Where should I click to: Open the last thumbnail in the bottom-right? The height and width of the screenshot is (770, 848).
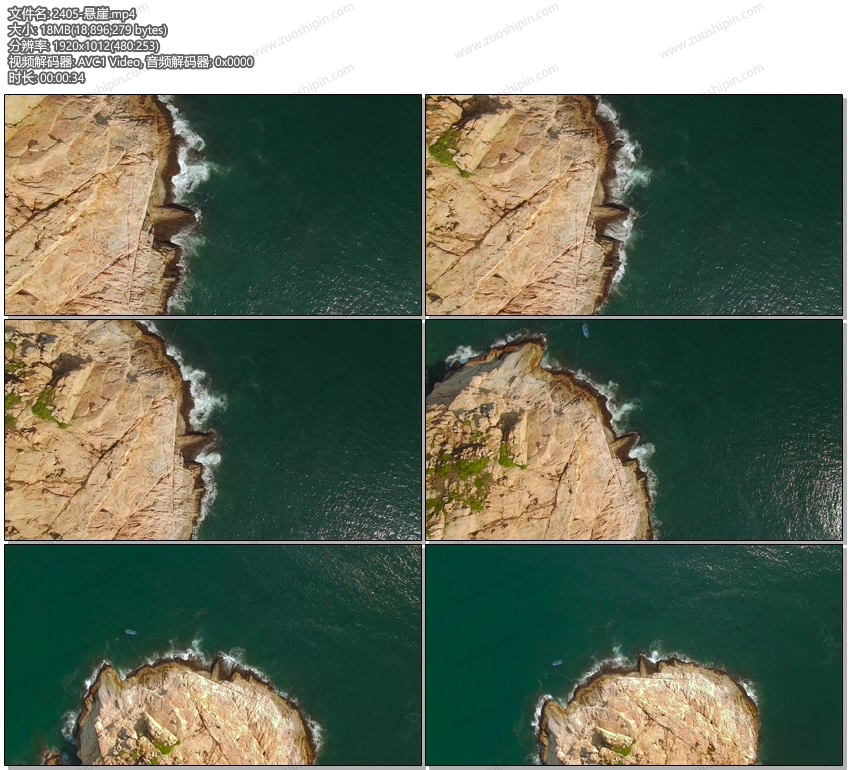634,655
